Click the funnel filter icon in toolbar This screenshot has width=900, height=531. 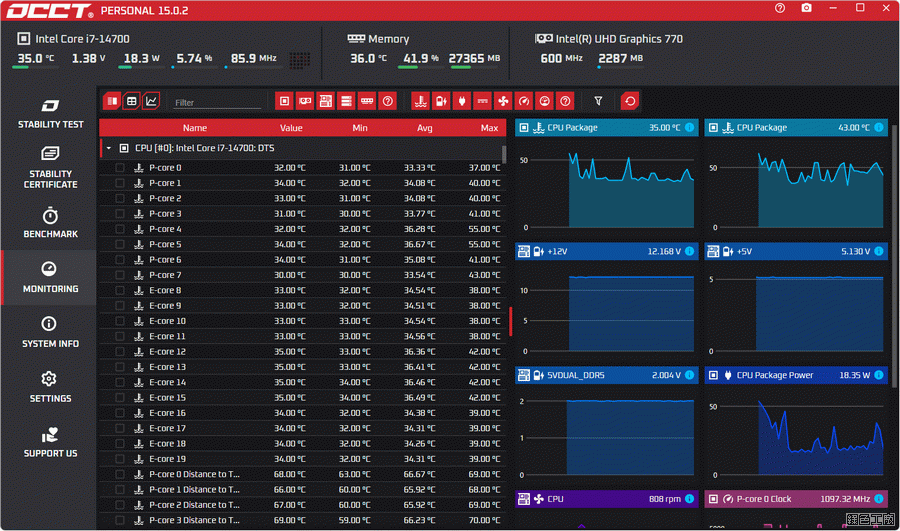coord(598,101)
